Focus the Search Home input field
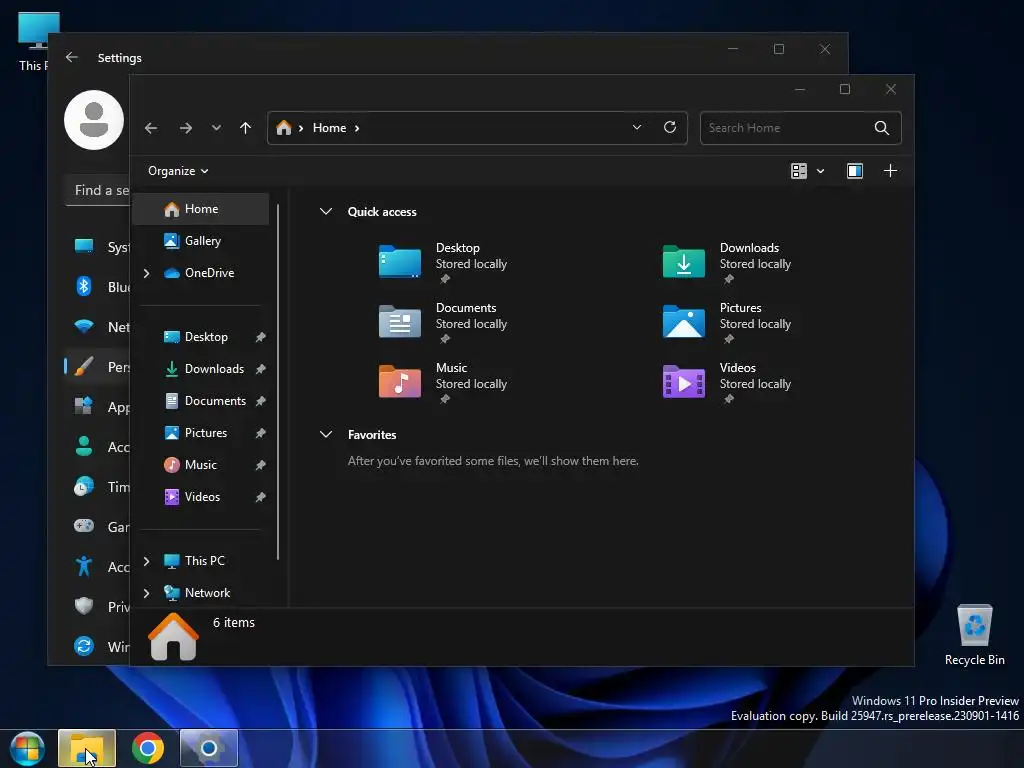The height and width of the screenshot is (768, 1024). 787,128
